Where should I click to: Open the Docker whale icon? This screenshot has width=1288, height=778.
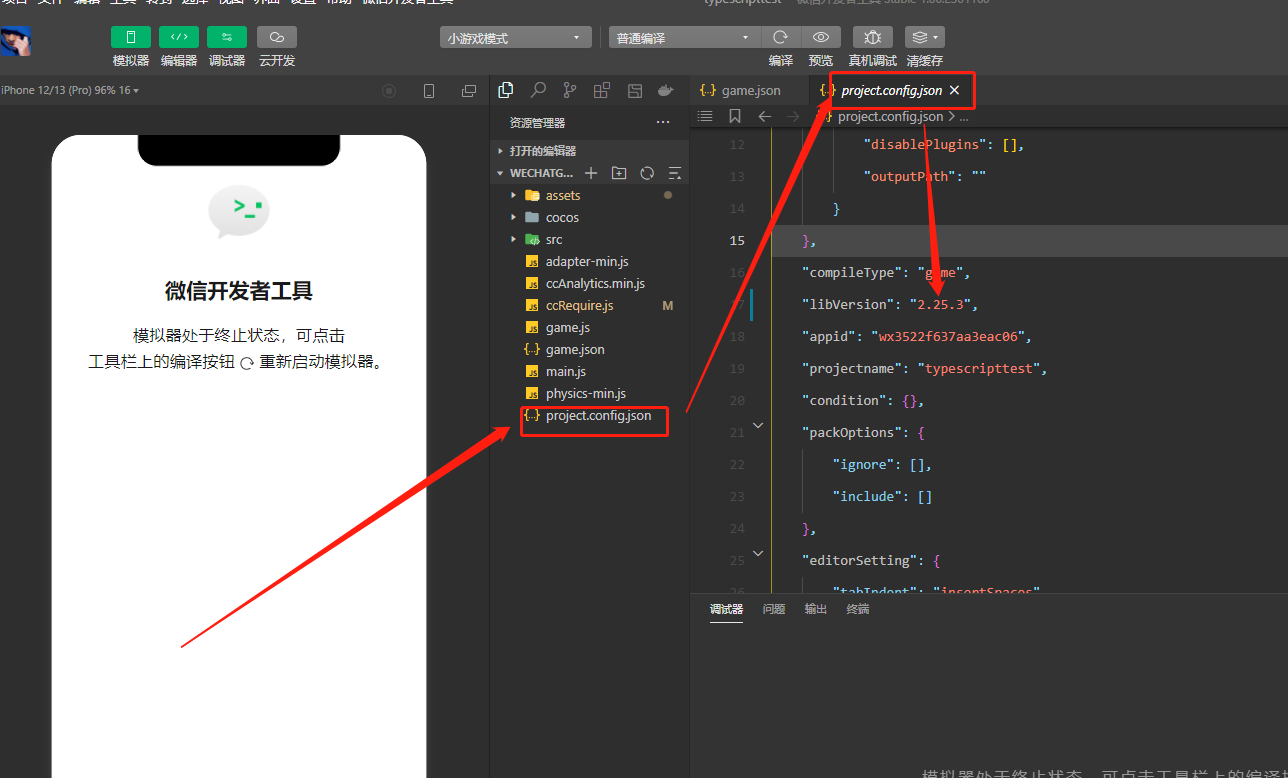666,90
